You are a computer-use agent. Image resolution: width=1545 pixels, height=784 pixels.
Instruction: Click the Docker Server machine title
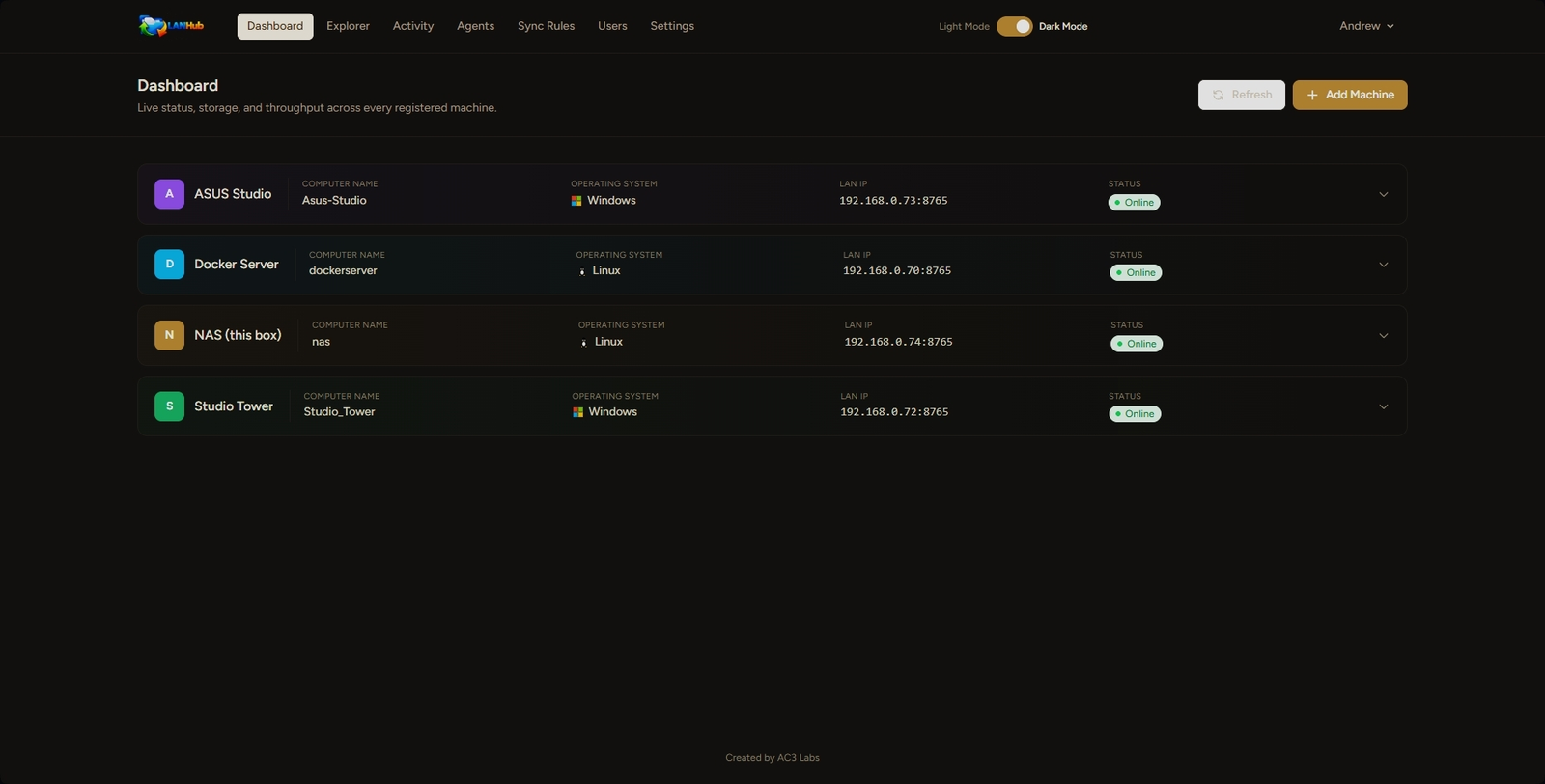click(237, 265)
